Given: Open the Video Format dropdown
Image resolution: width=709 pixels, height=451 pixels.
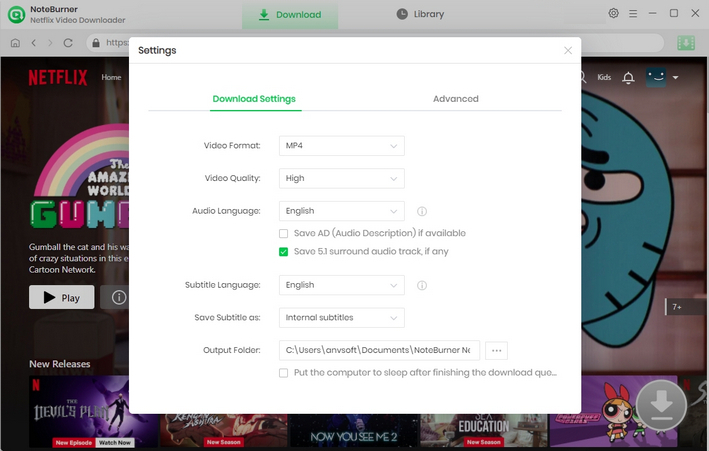Looking at the screenshot, I should [x=342, y=146].
